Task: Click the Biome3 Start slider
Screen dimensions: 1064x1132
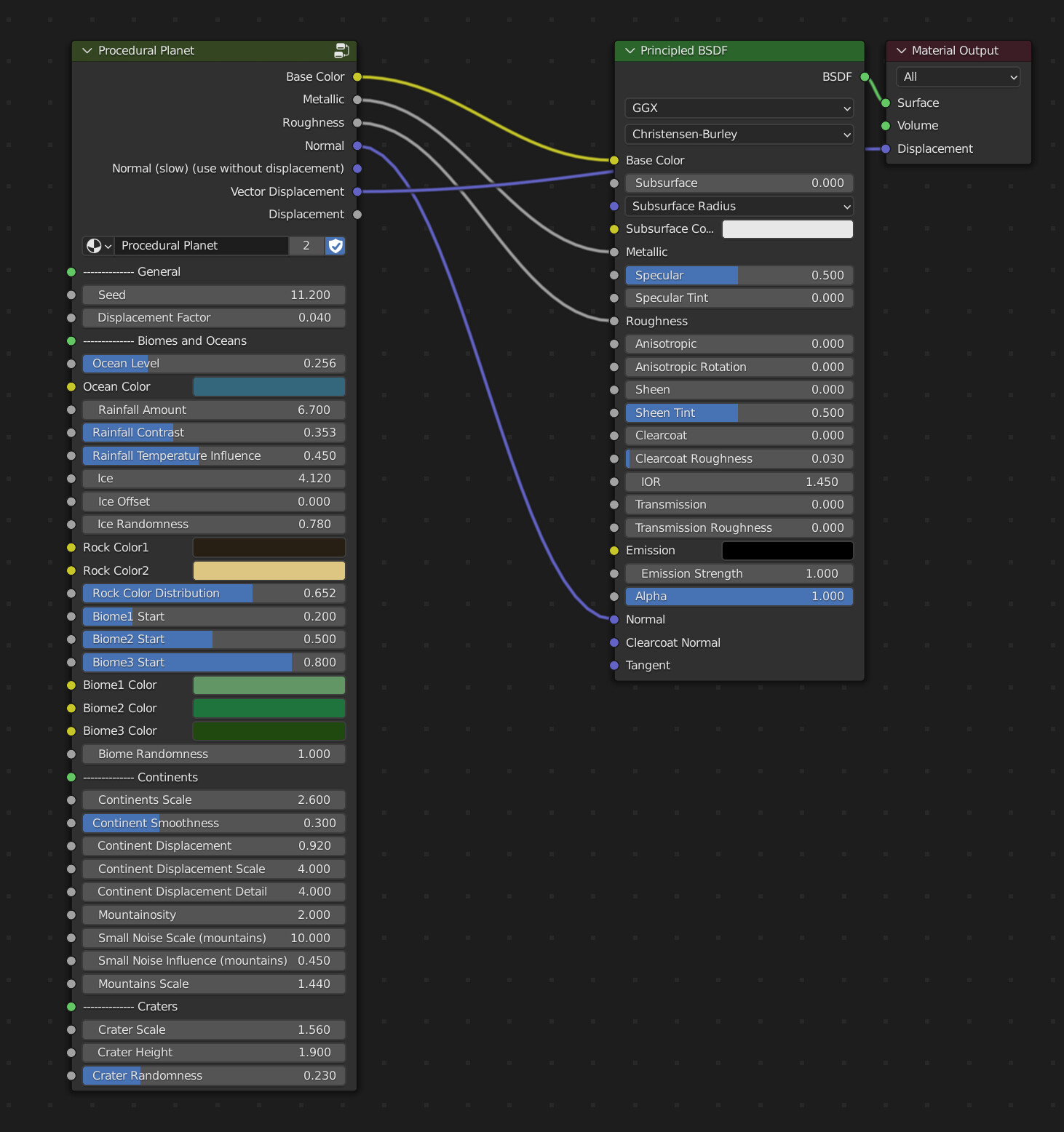Action: pos(214,662)
